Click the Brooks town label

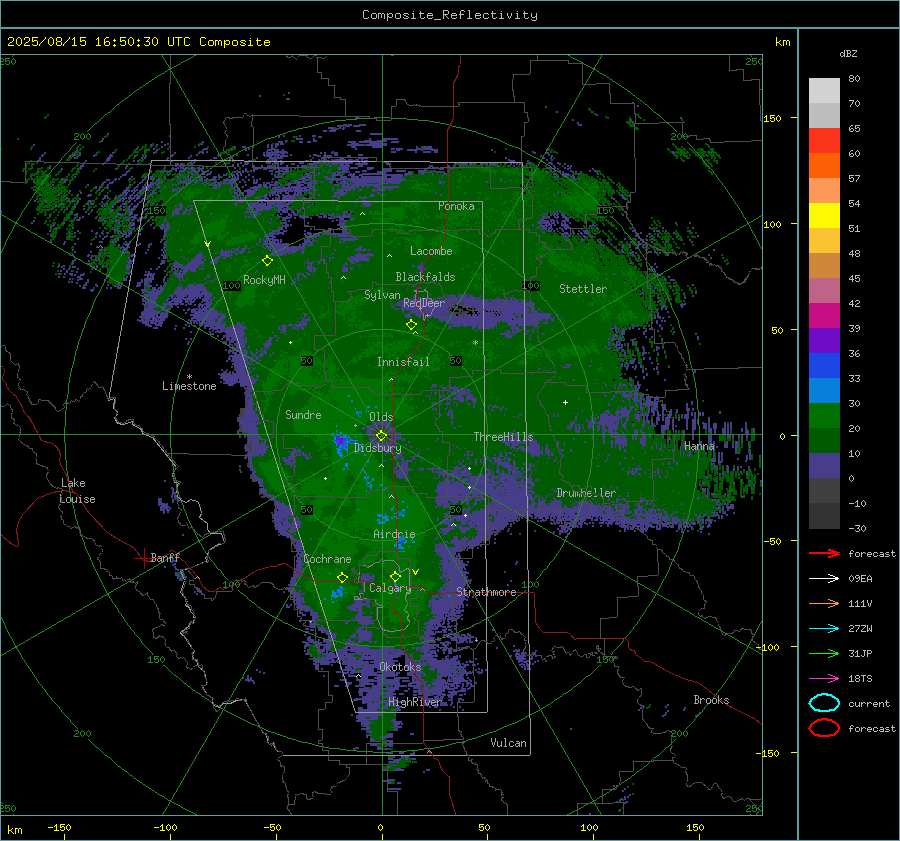coord(711,700)
